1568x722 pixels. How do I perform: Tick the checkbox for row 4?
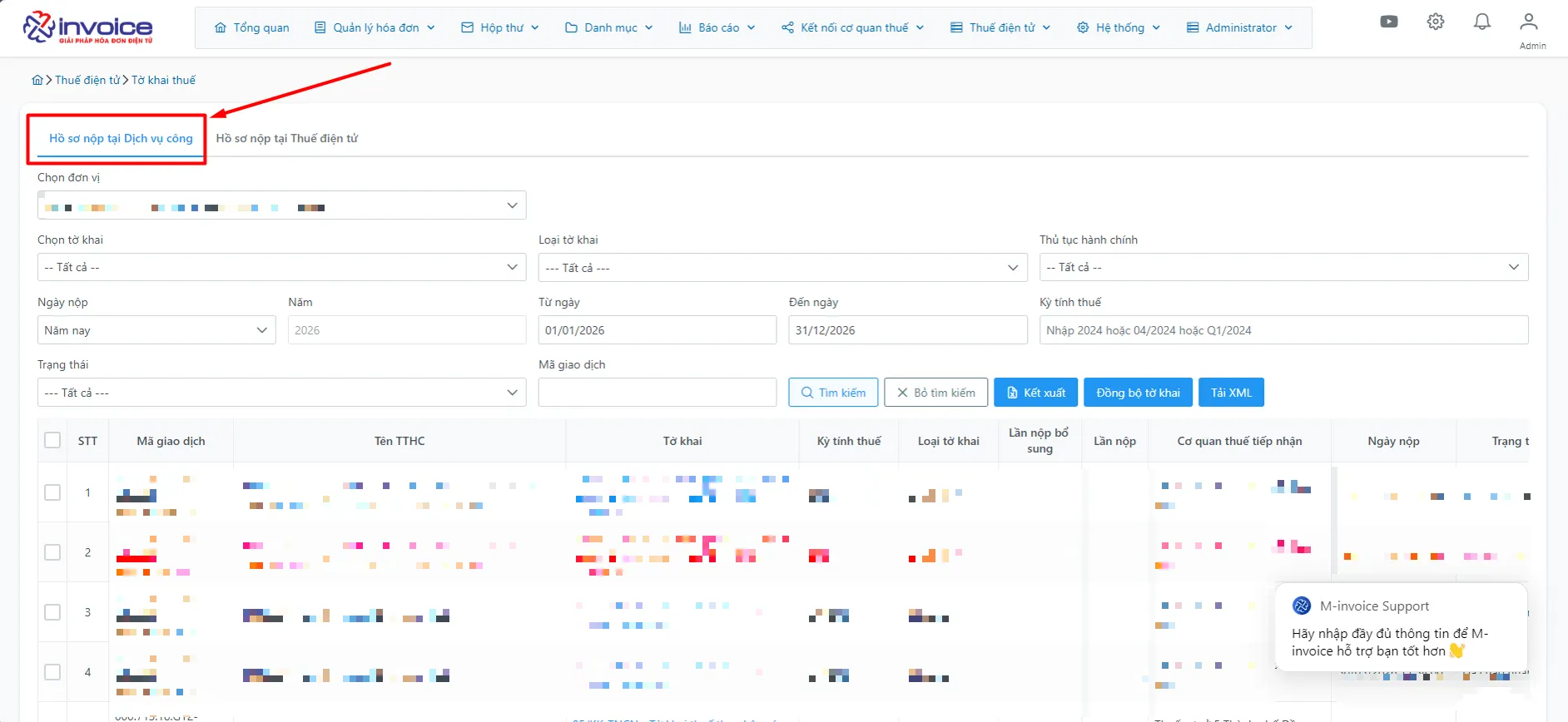(52, 672)
